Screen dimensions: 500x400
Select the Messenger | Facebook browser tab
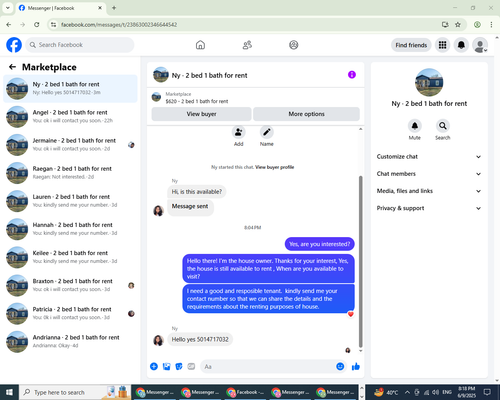click(61, 8)
